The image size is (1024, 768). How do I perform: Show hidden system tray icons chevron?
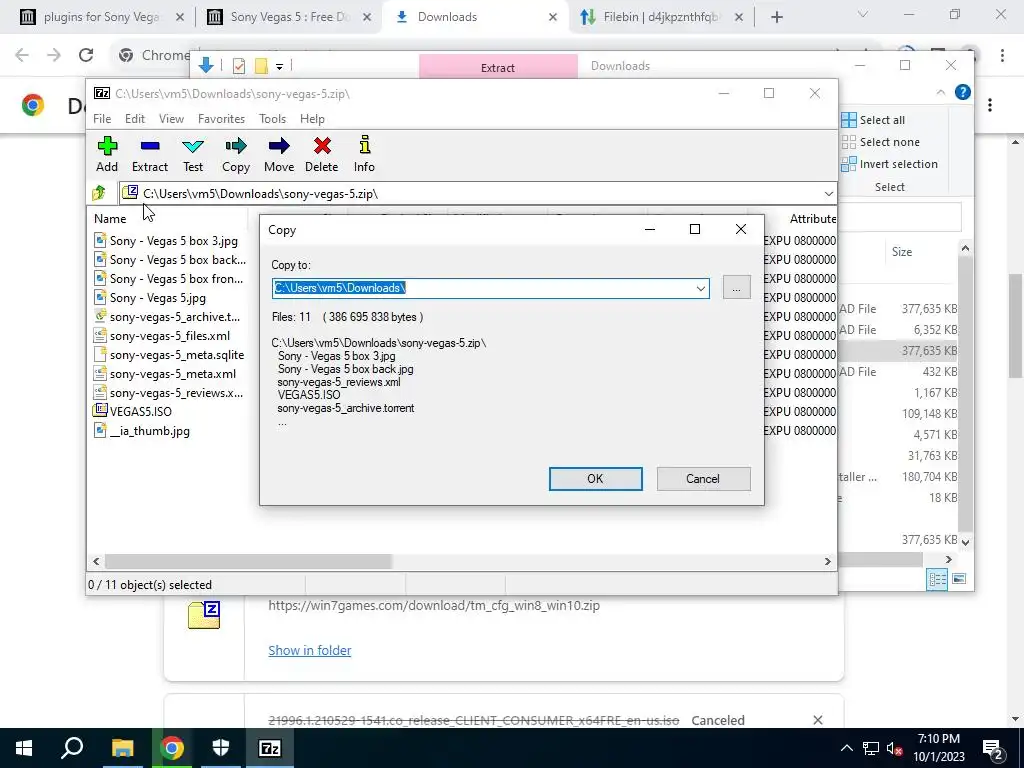[846, 748]
